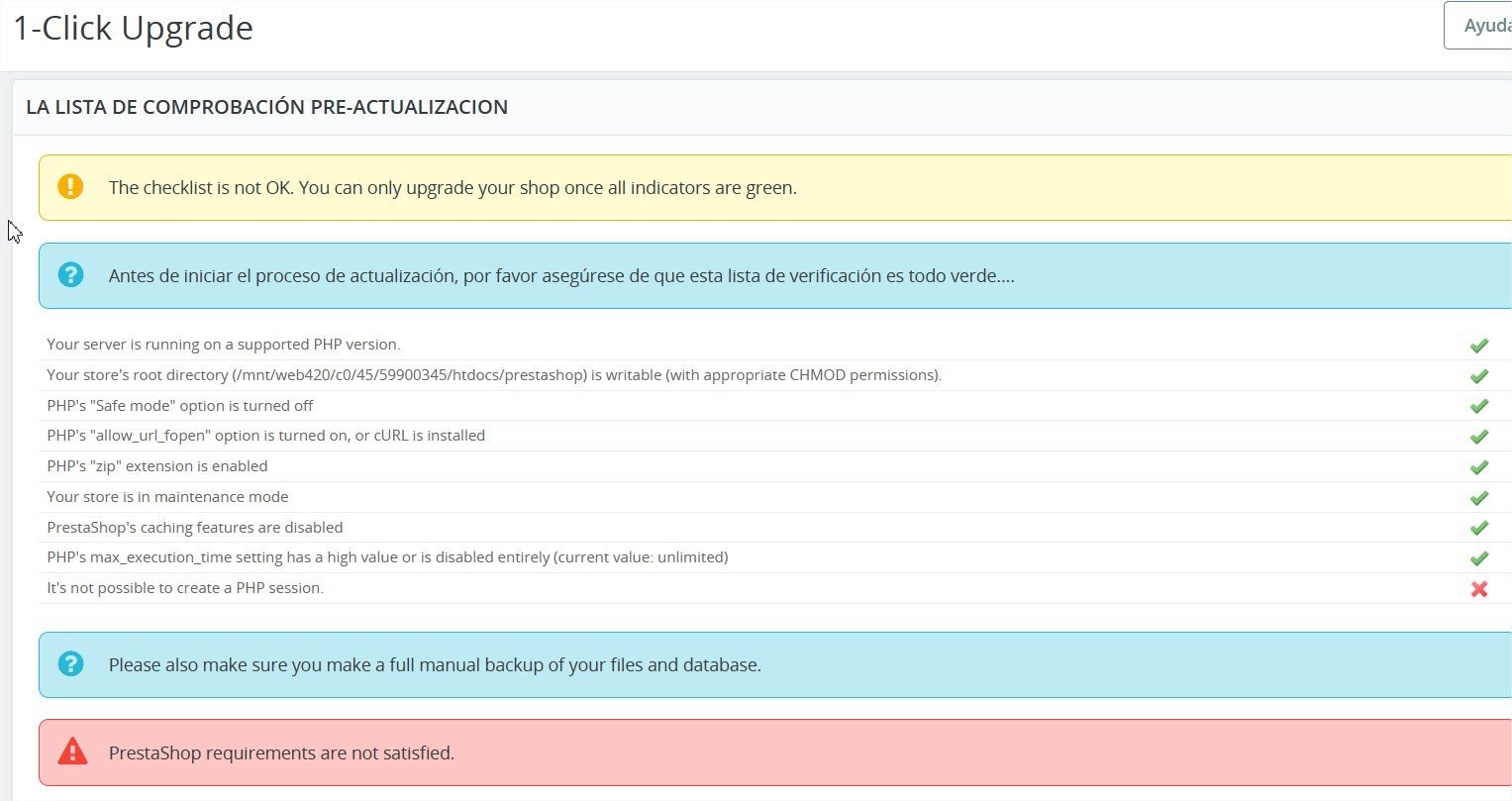1512x801 pixels.
Task: Click green checkmark for Safe mode off
Action: click(1479, 406)
